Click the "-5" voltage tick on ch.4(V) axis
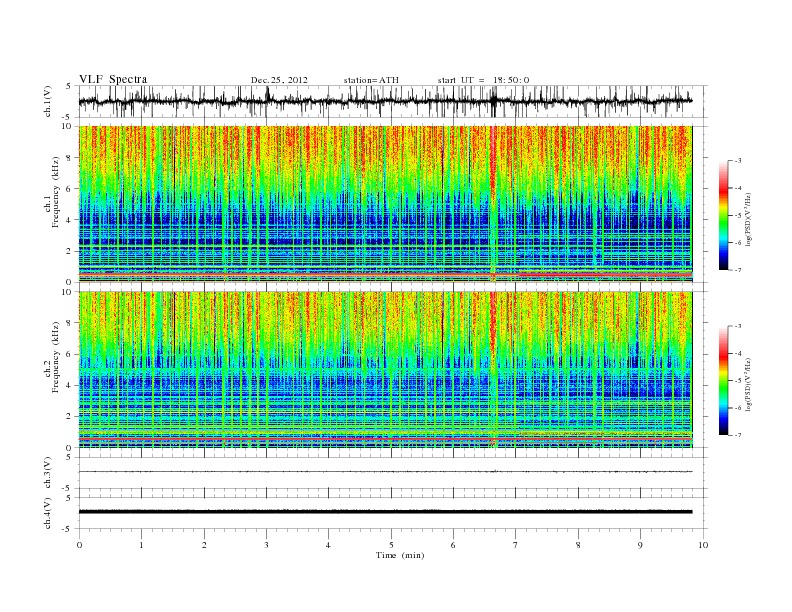 point(68,529)
